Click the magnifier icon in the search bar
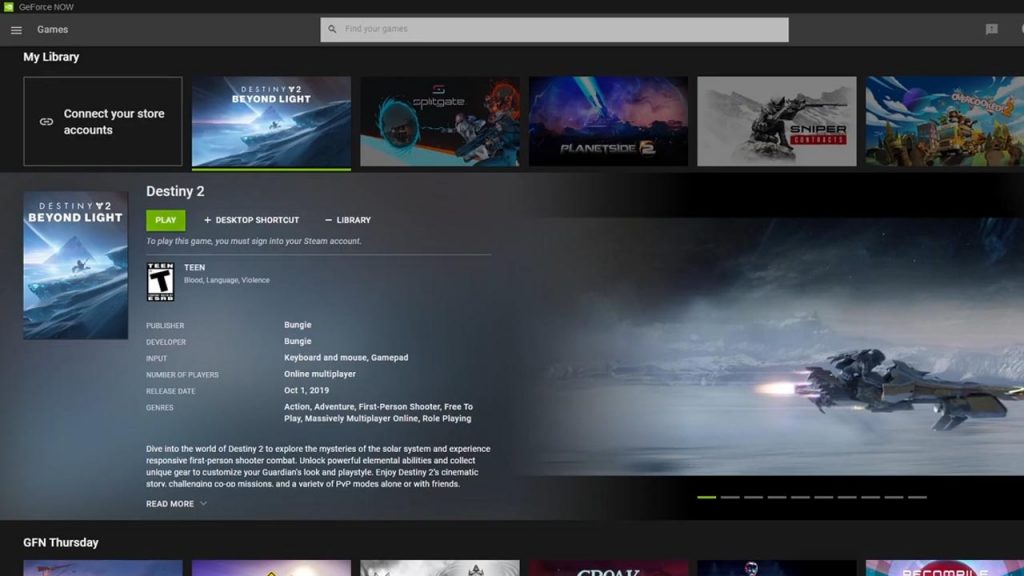Viewport: 1024px width, 576px height. click(x=332, y=29)
